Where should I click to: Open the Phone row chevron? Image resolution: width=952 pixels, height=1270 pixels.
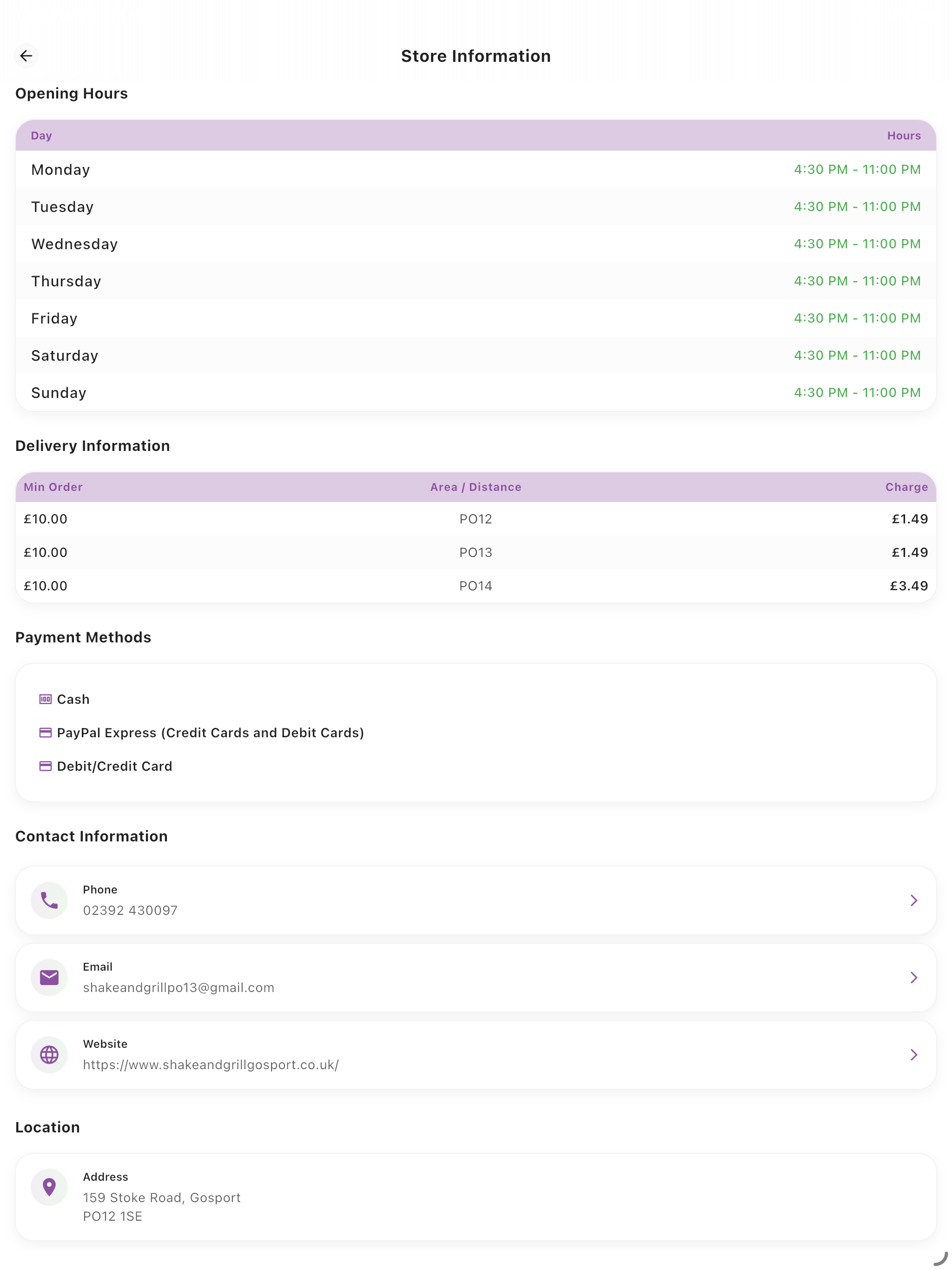pos(913,900)
